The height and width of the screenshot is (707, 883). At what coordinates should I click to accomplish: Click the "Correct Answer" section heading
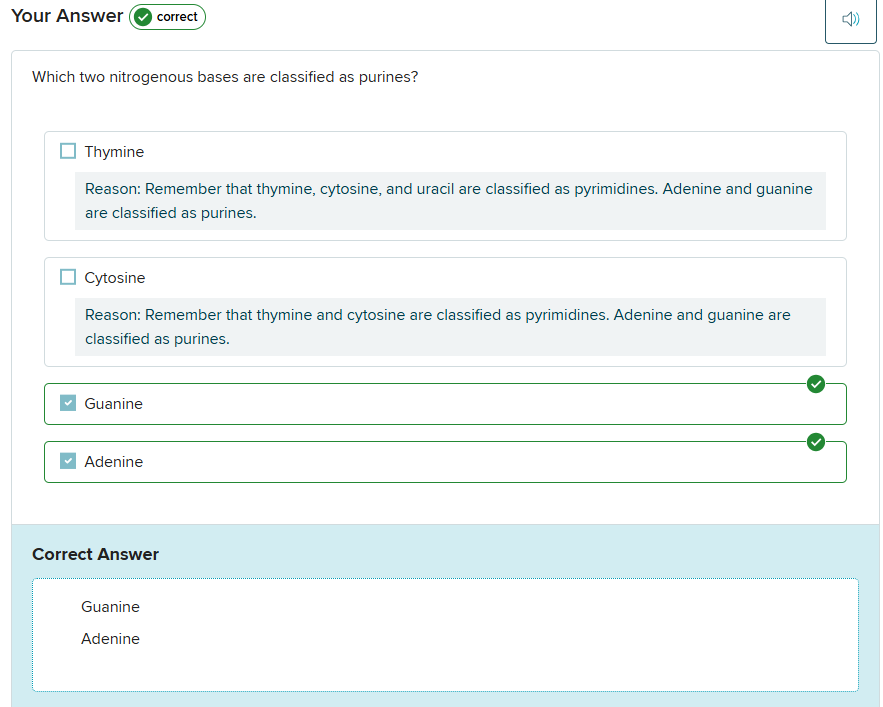95,554
